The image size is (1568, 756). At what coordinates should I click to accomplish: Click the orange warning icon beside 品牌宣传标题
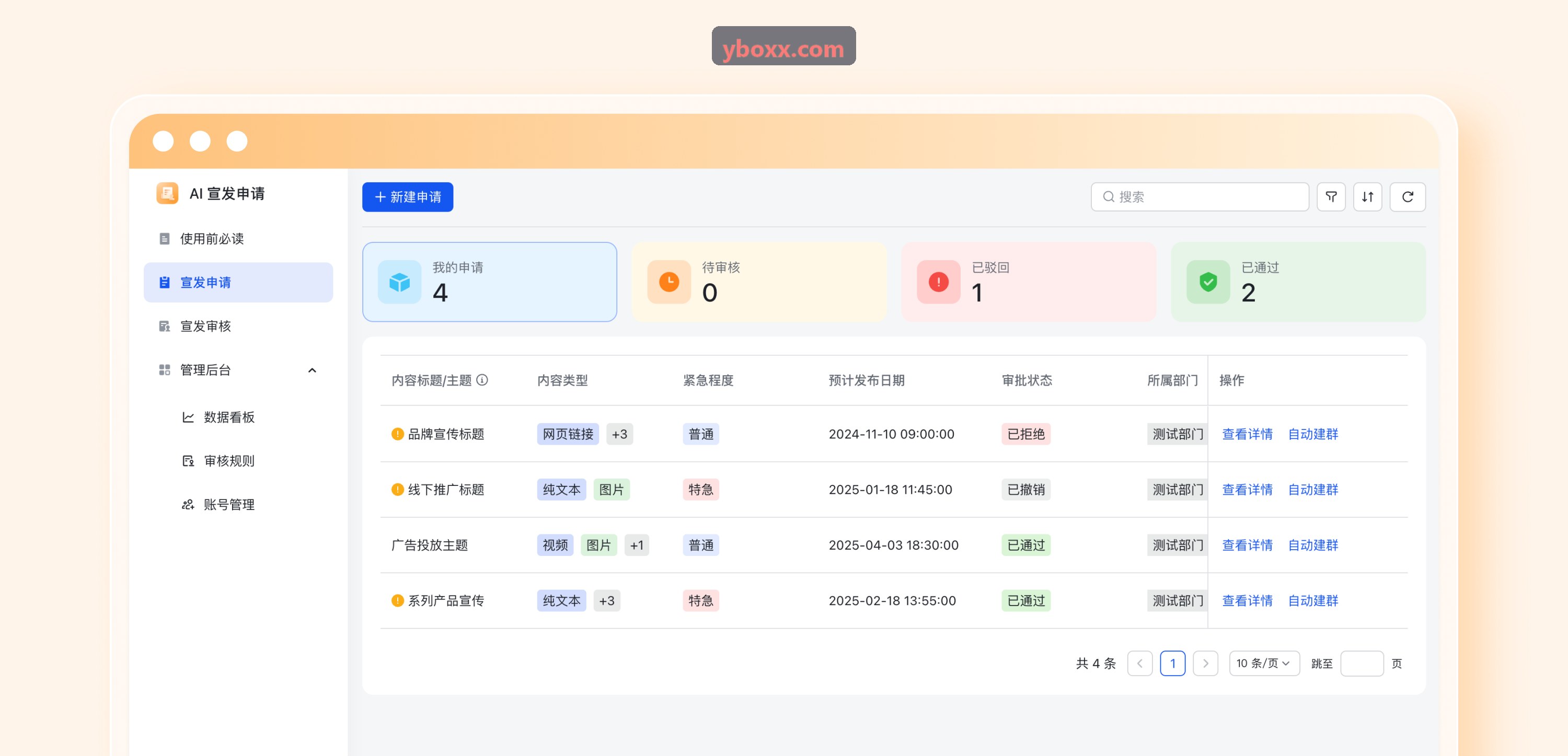(x=397, y=434)
